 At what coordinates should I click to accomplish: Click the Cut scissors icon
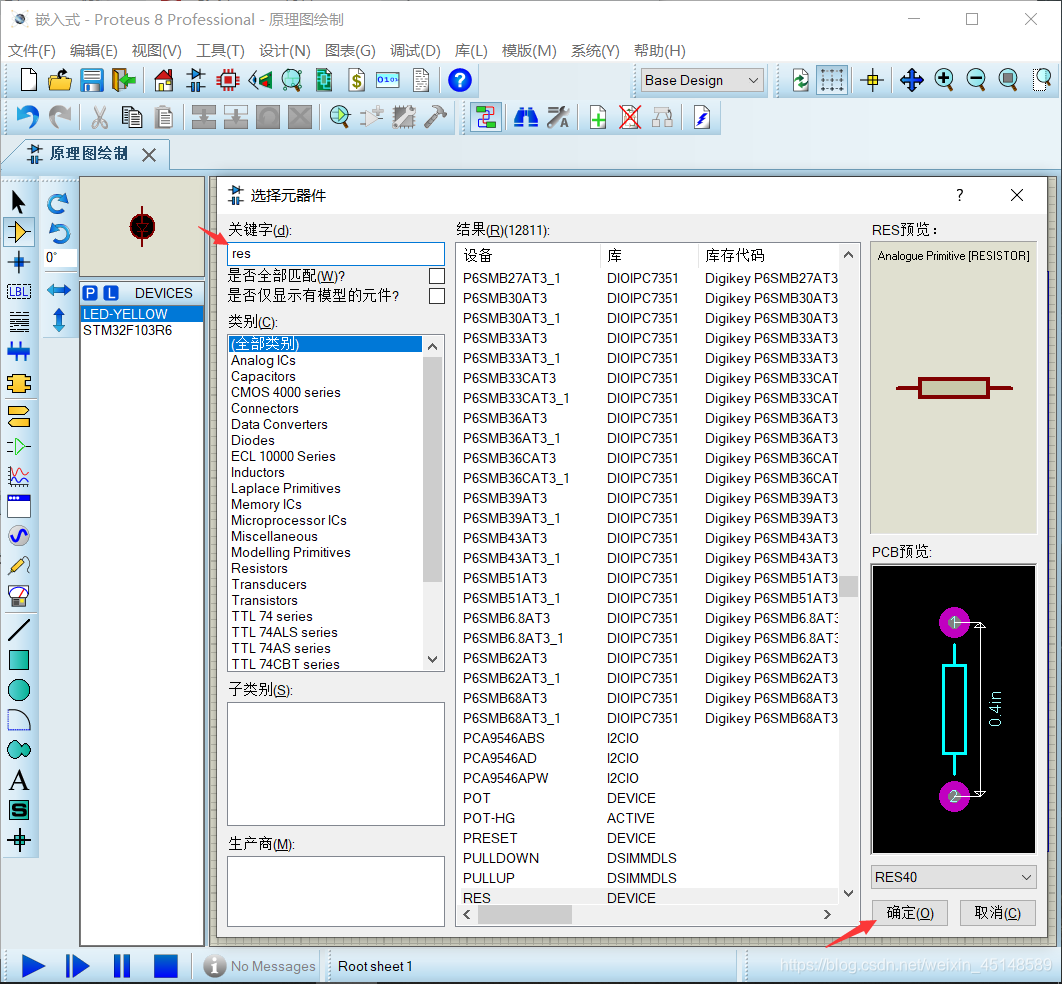coord(99,117)
